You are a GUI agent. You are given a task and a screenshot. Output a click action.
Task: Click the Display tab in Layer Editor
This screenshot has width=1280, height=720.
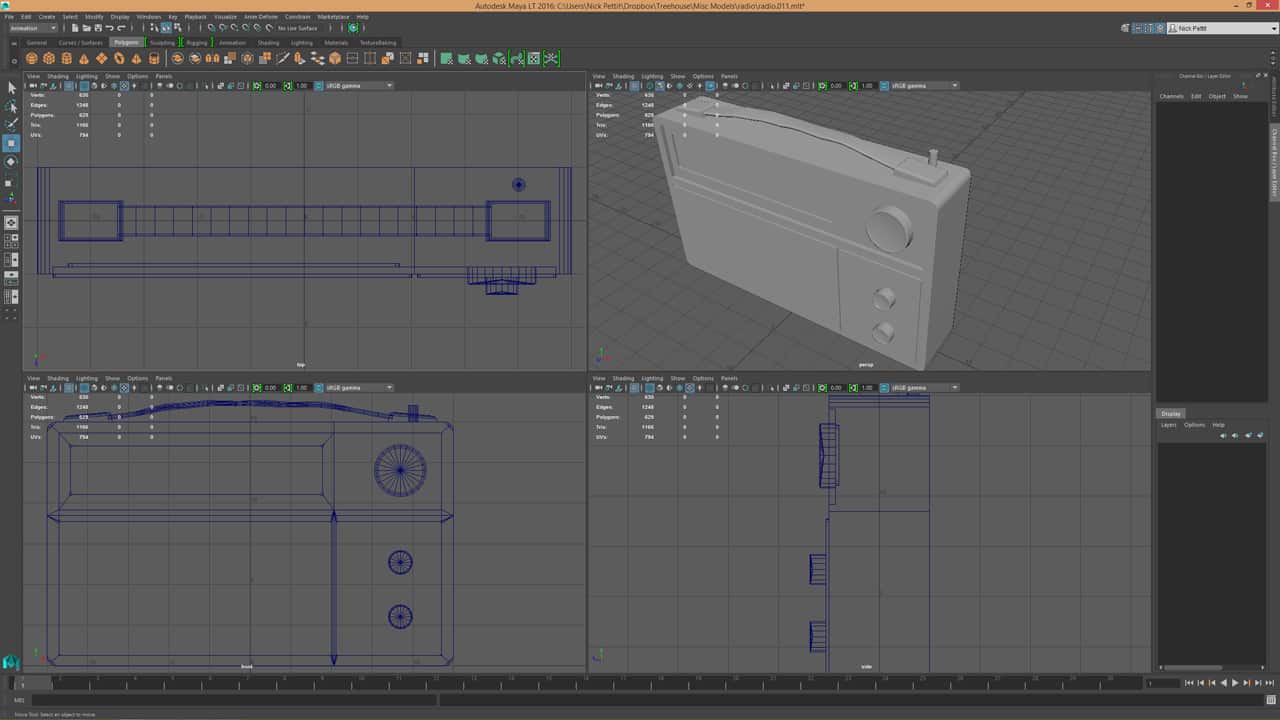click(1170, 414)
